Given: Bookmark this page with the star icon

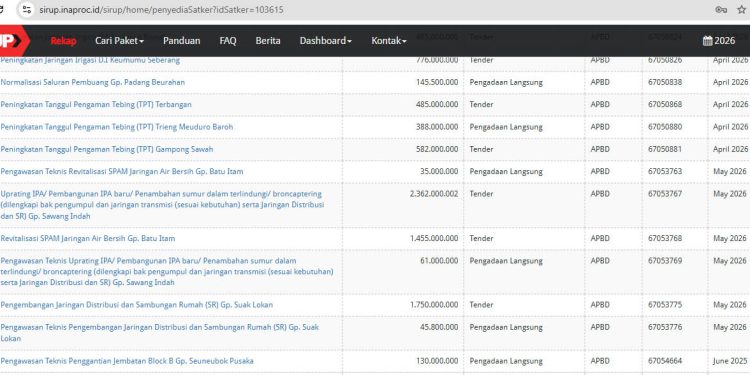Looking at the screenshot, I should click(x=742, y=10).
